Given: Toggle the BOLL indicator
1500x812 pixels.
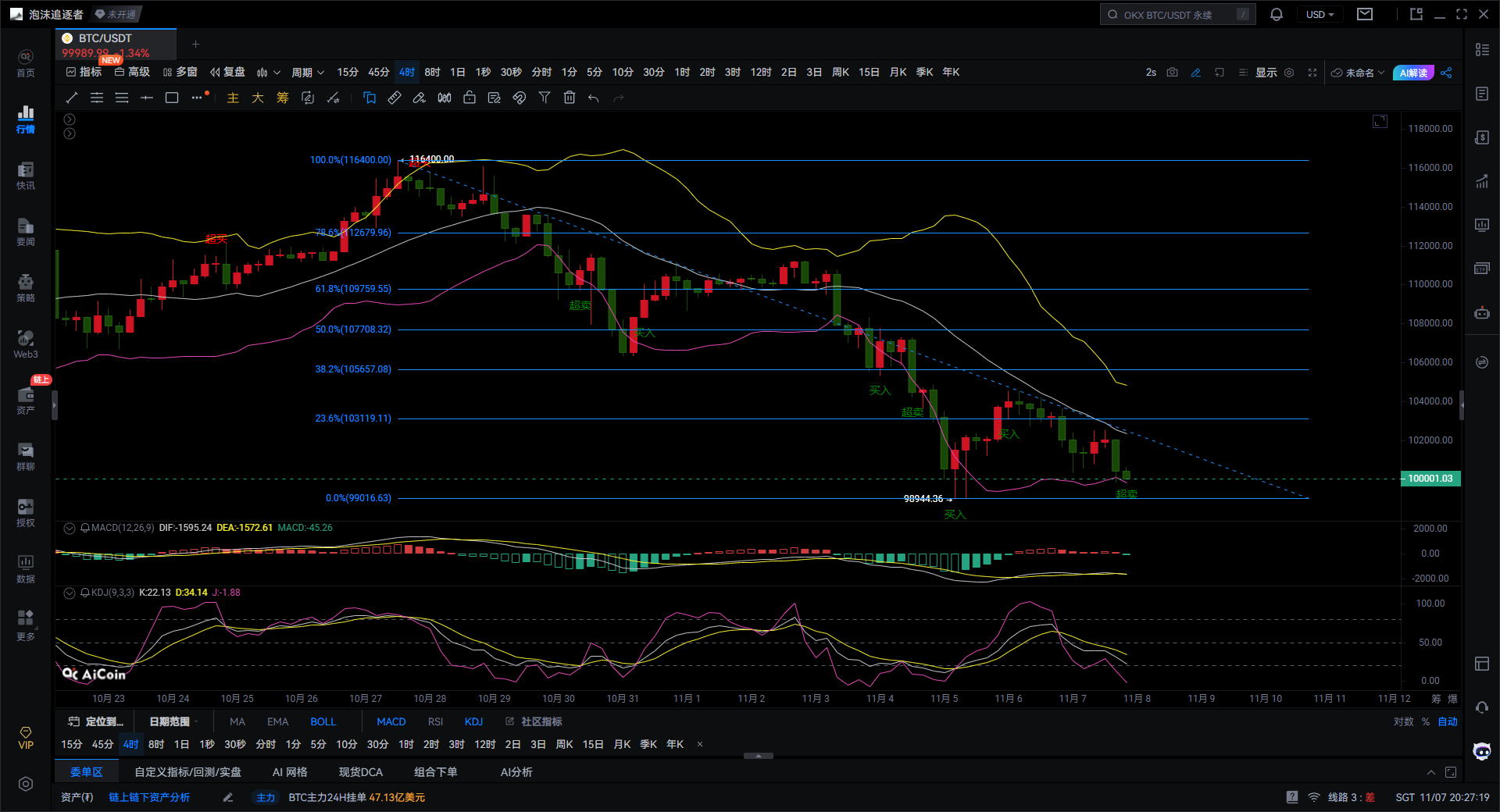Looking at the screenshot, I should [x=323, y=721].
